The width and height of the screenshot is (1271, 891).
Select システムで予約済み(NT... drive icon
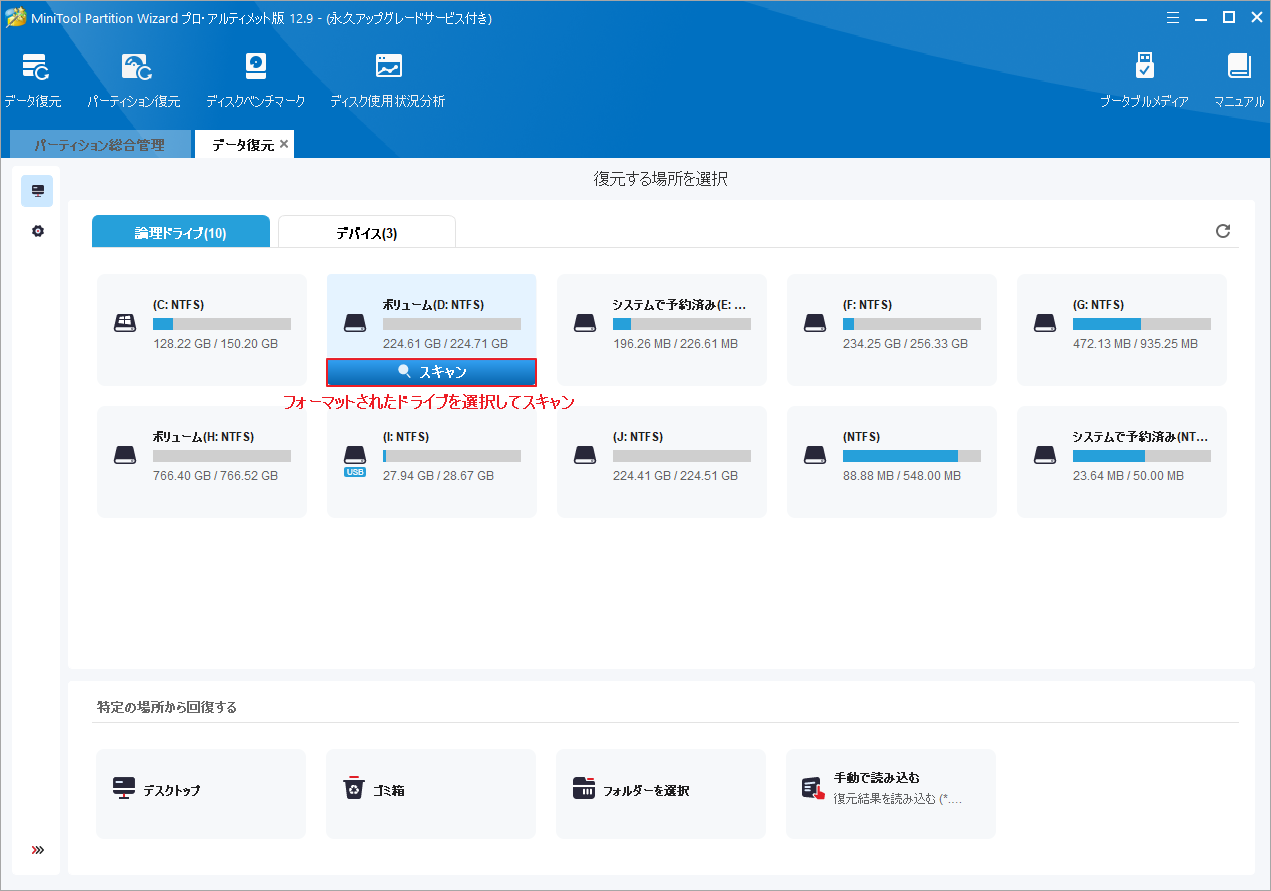pyautogui.click(x=1045, y=456)
